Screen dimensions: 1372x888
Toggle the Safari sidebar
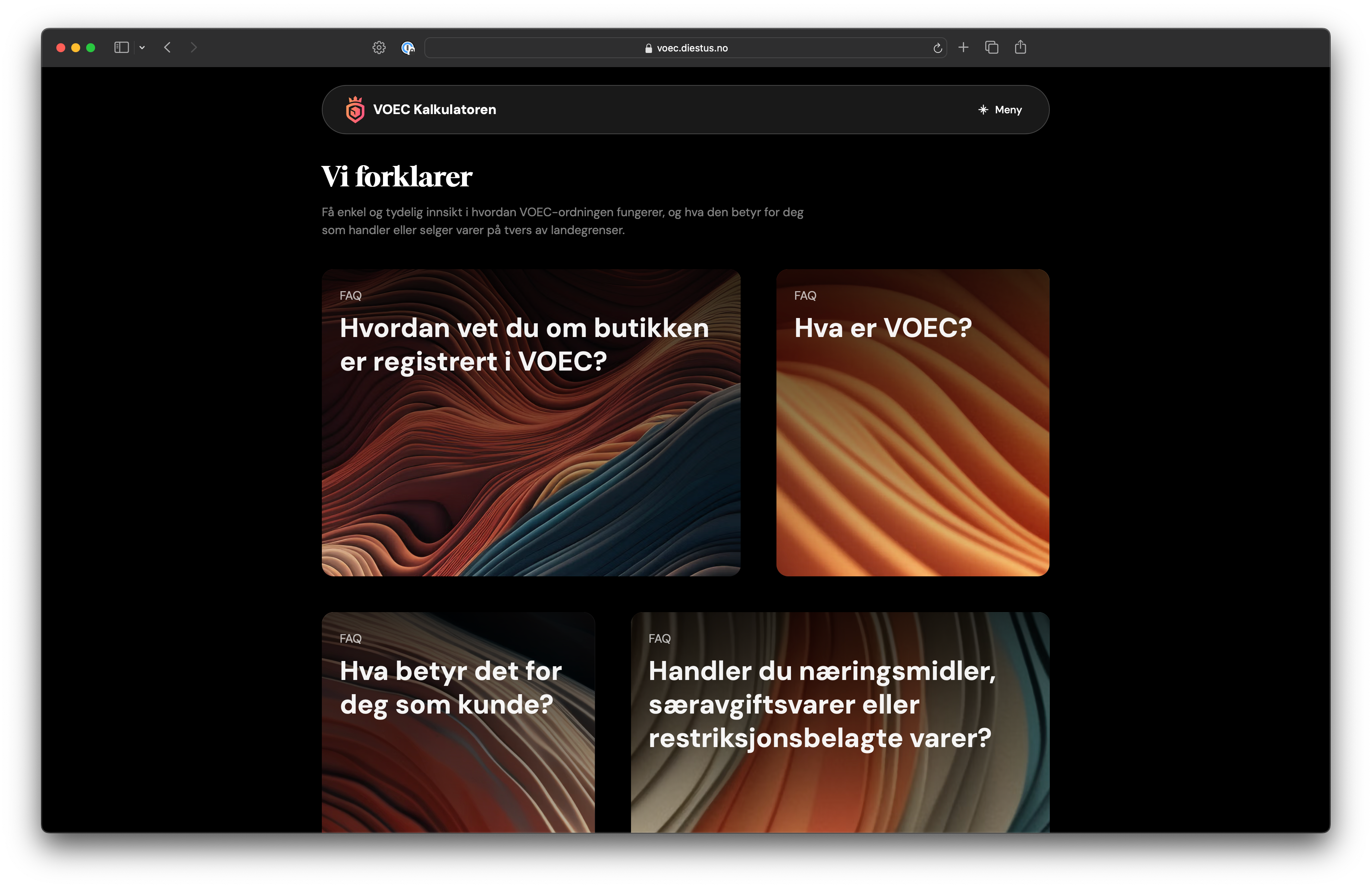[x=121, y=48]
